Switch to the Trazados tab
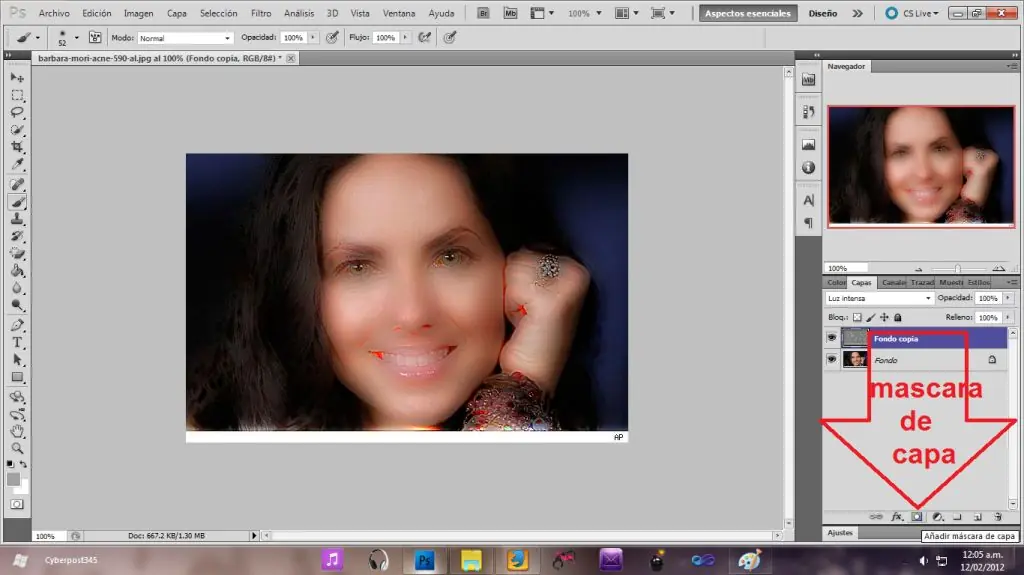The image size is (1024, 575). (922, 283)
